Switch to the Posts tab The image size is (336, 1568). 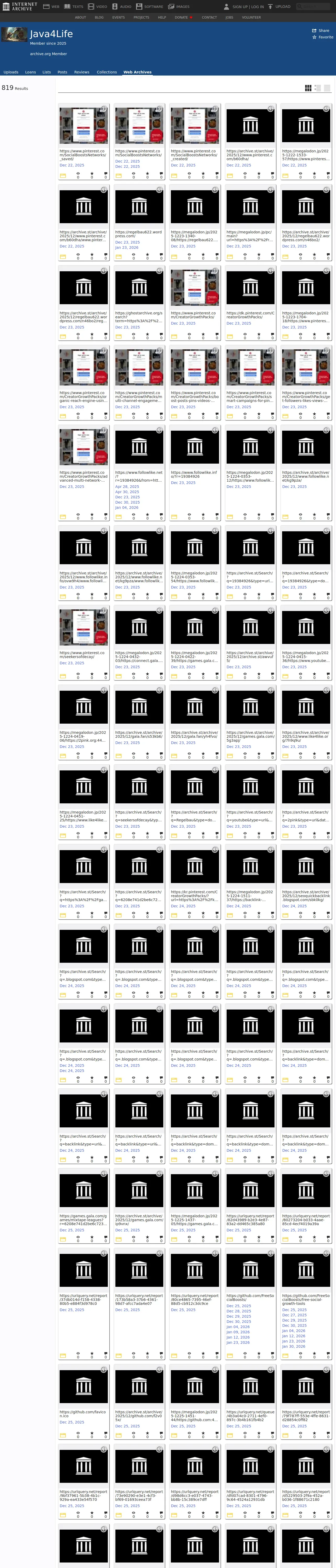pos(62,72)
